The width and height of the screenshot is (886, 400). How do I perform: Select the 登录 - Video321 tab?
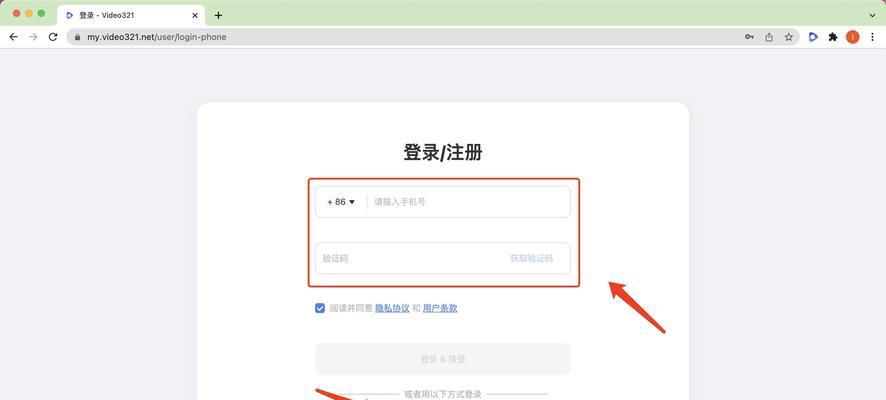pos(131,15)
